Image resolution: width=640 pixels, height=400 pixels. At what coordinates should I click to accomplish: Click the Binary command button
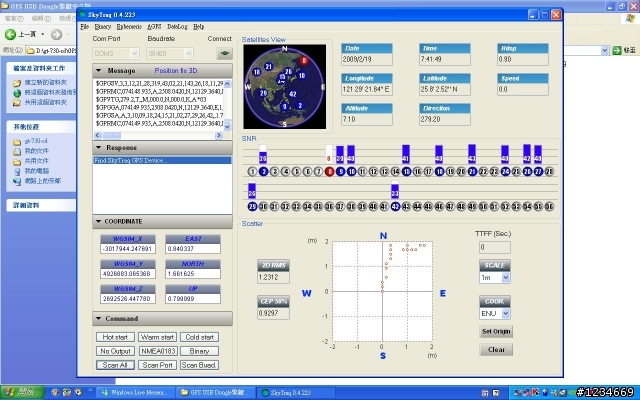point(199,351)
